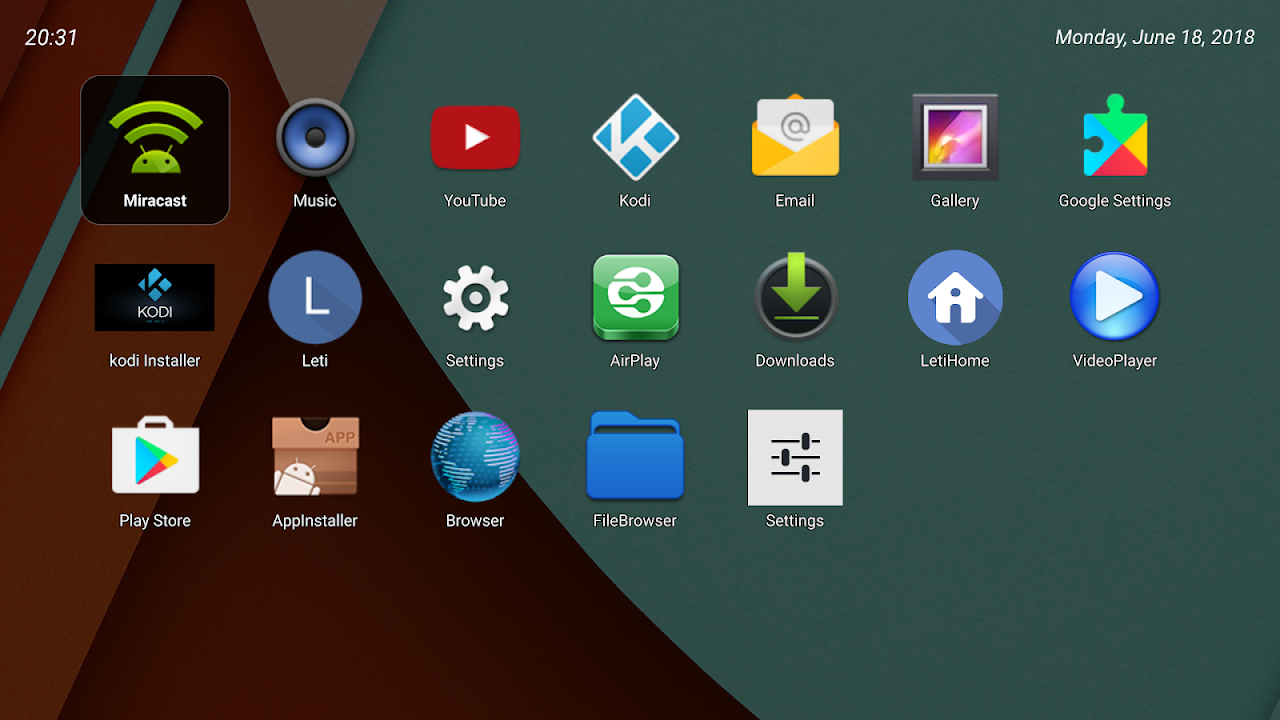Launch the LetiHome launcher
Viewport: 1280px width, 720px height.
(955, 297)
